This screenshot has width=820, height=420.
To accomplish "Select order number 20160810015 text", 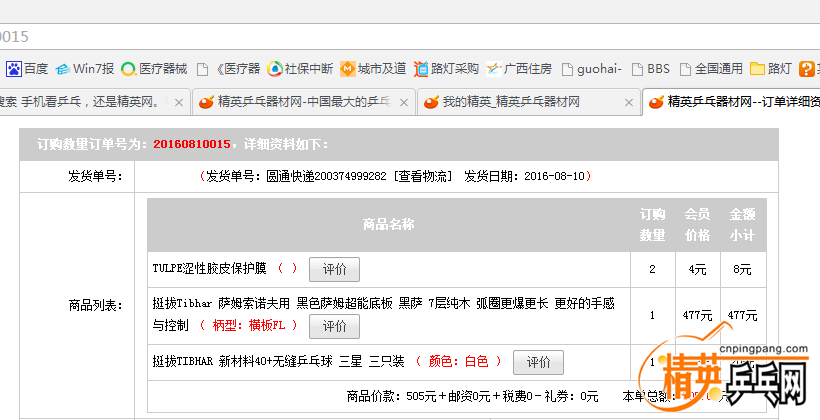I will 191,144.
